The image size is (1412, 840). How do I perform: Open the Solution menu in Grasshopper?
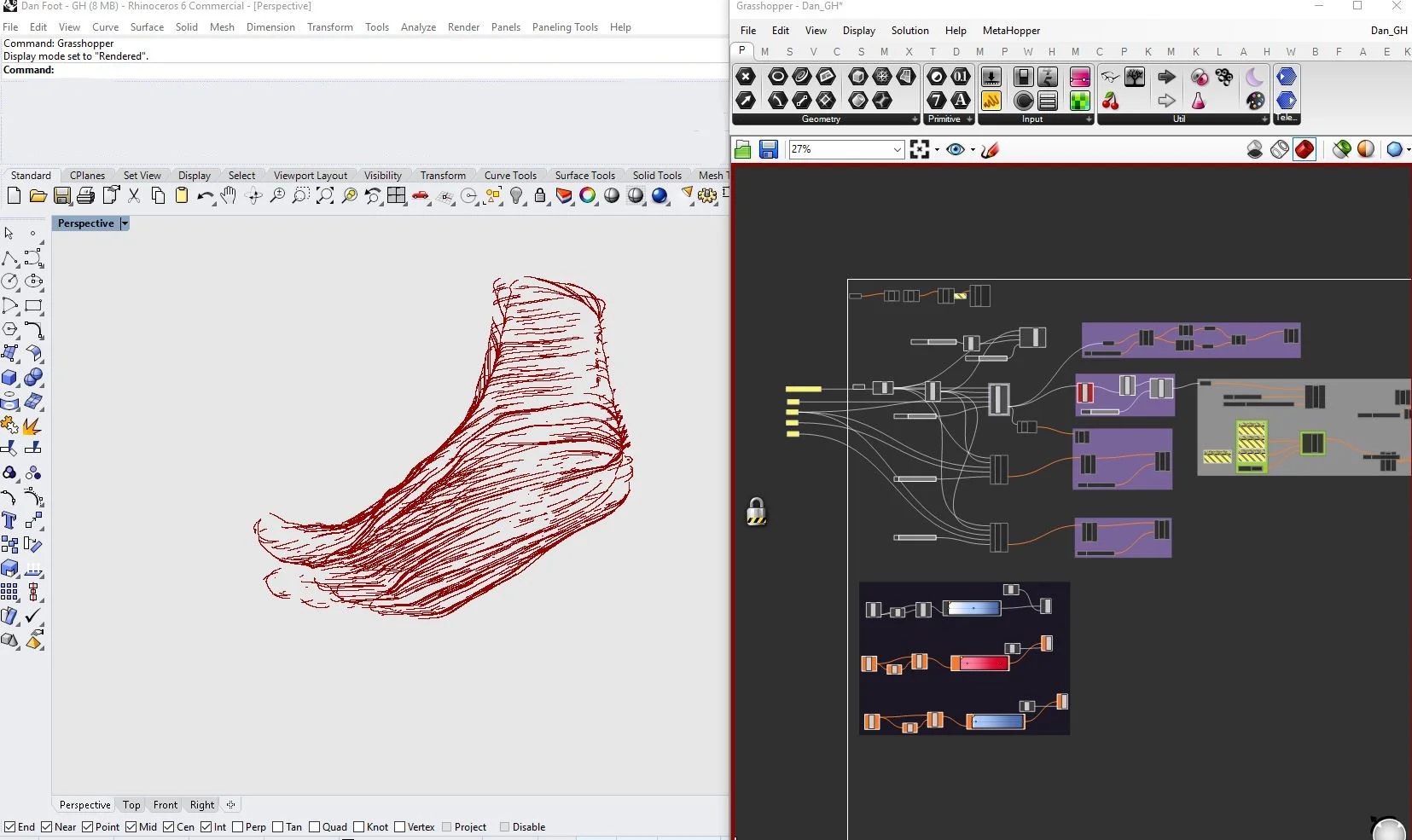pyautogui.click(x=909, y=31)
